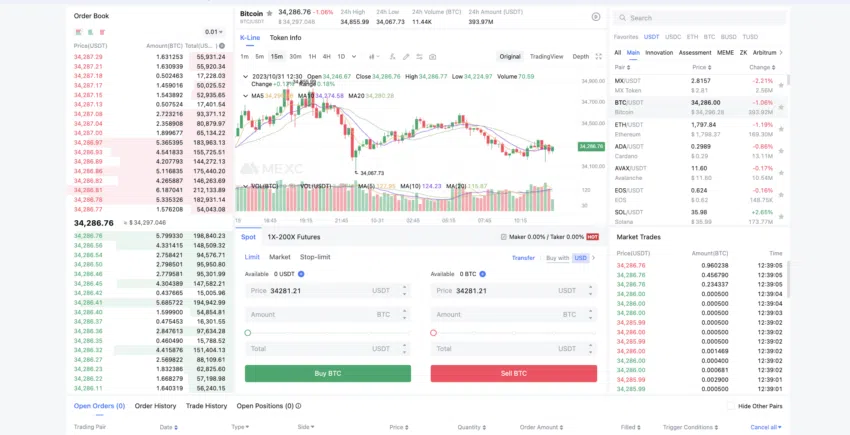Click the red Sell BTC button
Screen dimensions: 850x435
[x=514, y=373]
